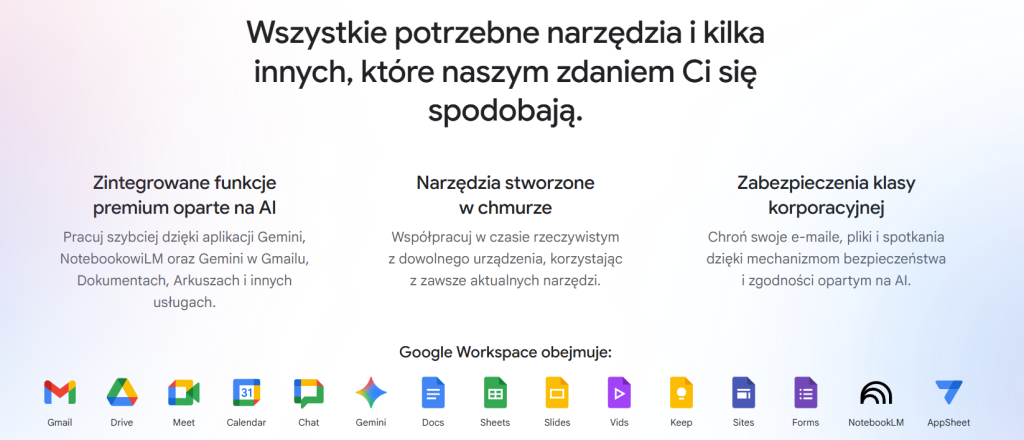Click "Google Workspace obejmuje:" caption

505,353
